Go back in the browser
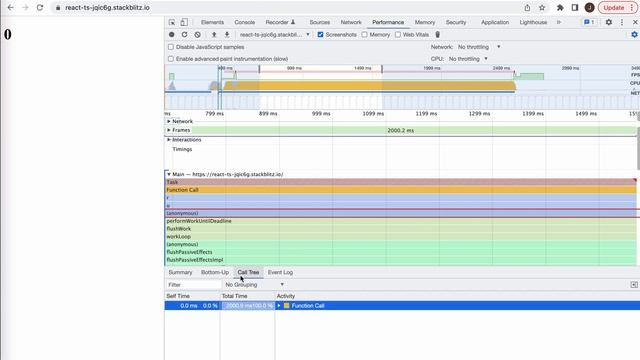The height and width of the screenshot is (360, 640). (11, 7)
